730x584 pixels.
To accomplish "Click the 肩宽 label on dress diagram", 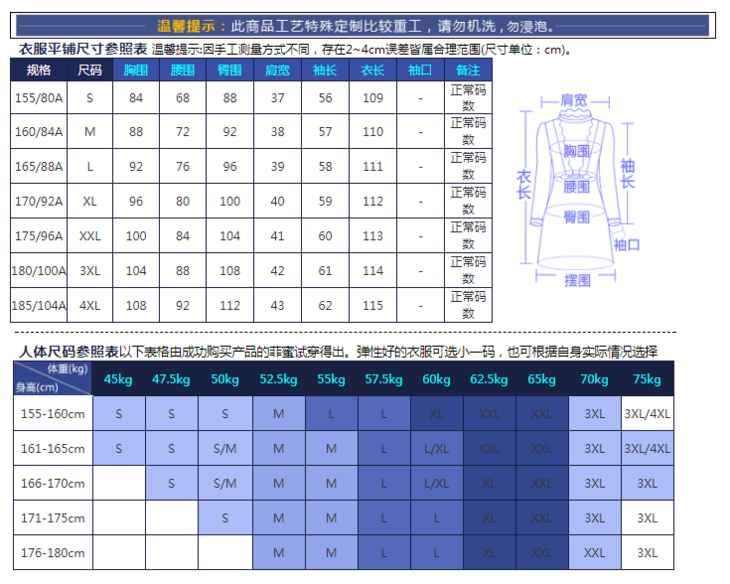I will click(574, 100).
